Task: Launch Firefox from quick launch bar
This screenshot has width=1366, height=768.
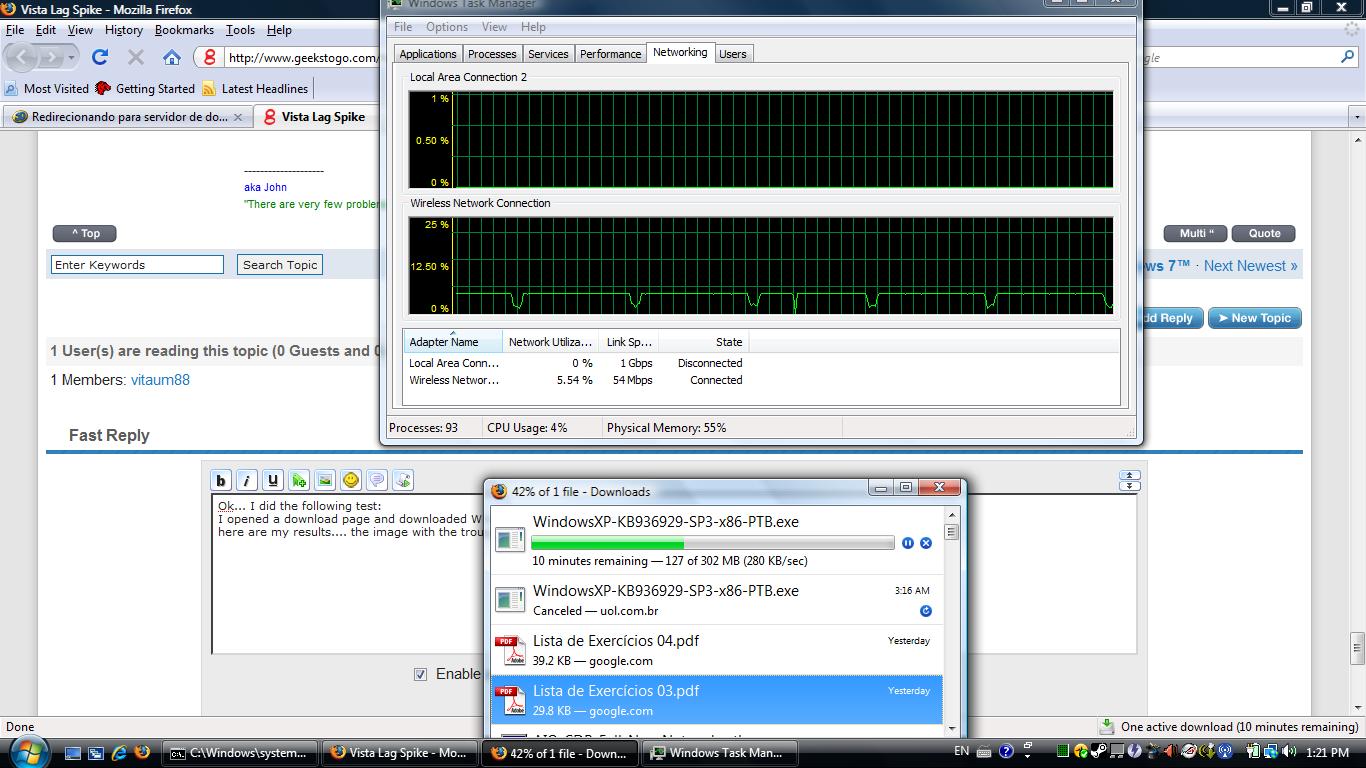Action: click(x=141, y=752)
